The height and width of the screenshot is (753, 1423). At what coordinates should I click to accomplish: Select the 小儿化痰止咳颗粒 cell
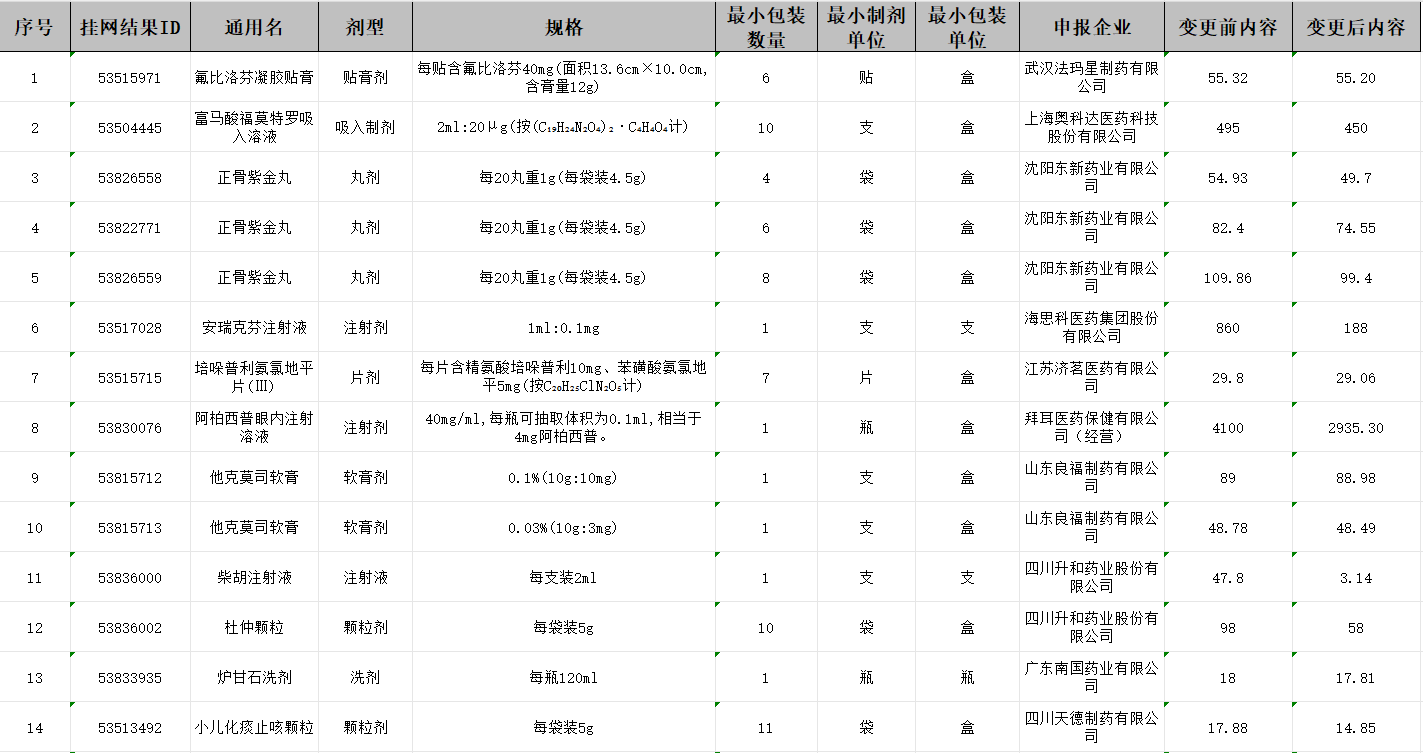tap(254, 728)
